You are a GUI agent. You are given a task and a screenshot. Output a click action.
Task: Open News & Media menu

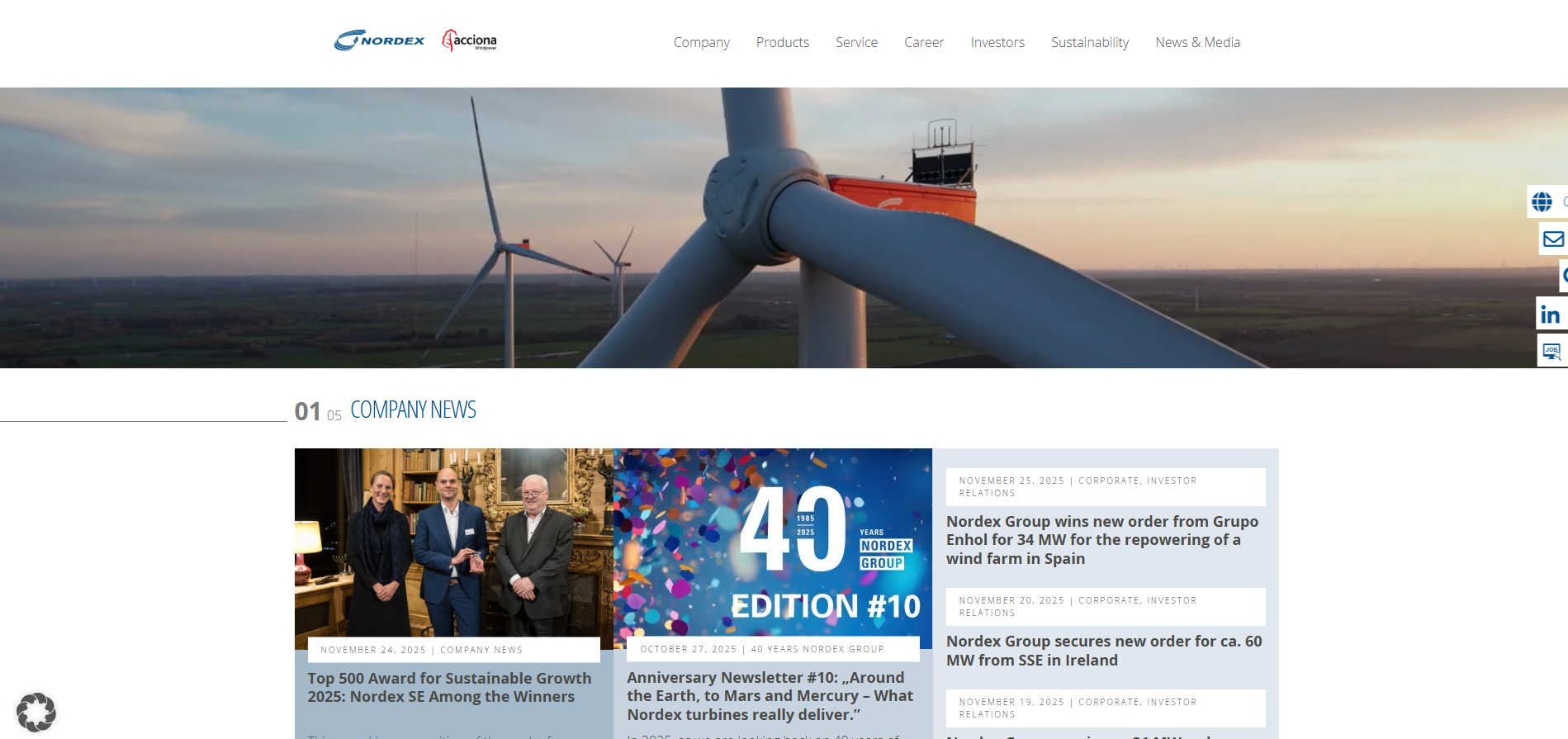point(1197,43)
